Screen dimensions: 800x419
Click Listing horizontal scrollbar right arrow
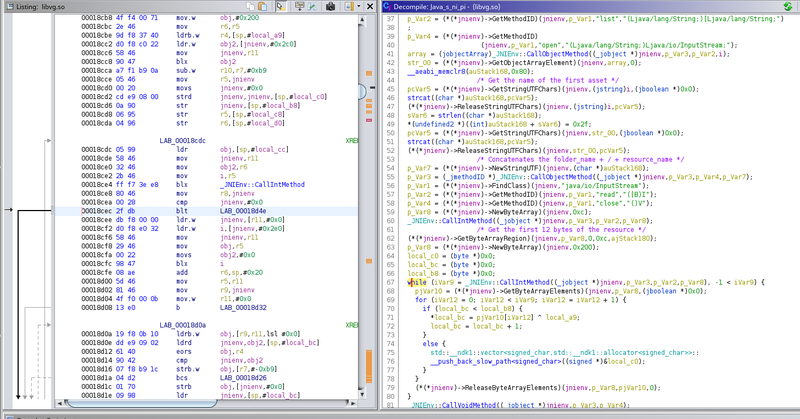click(x=353, y=403)
